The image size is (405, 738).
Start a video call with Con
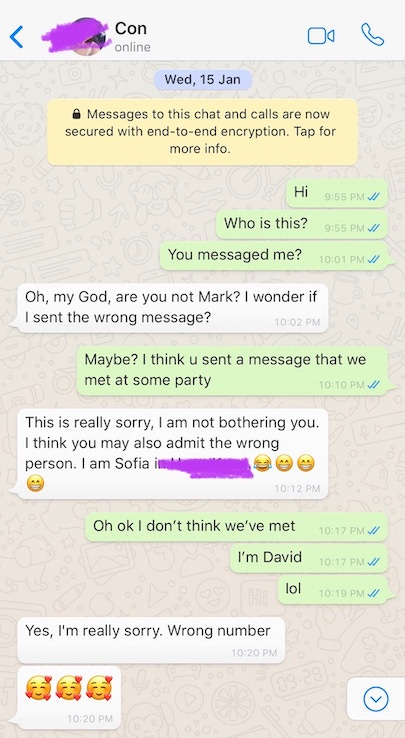coord(321,36)
